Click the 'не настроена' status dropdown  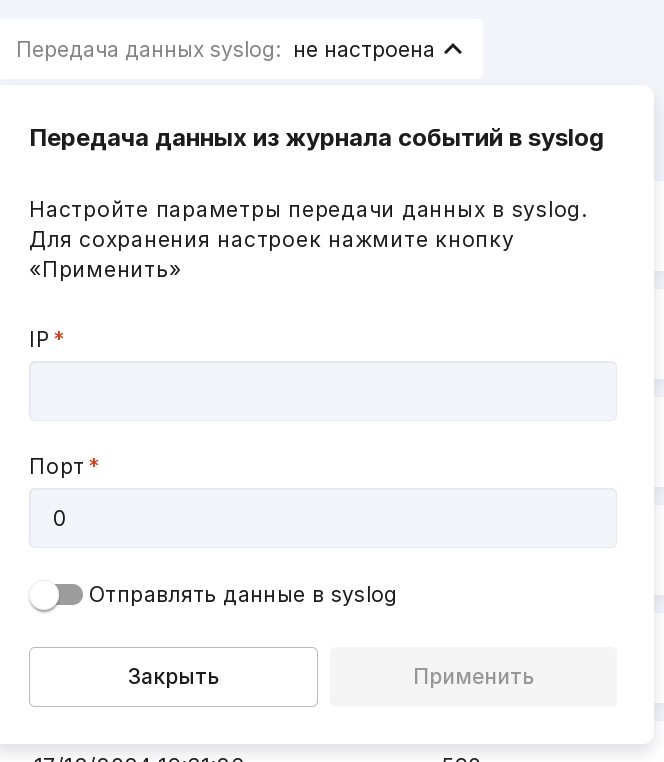pos(364,49)
